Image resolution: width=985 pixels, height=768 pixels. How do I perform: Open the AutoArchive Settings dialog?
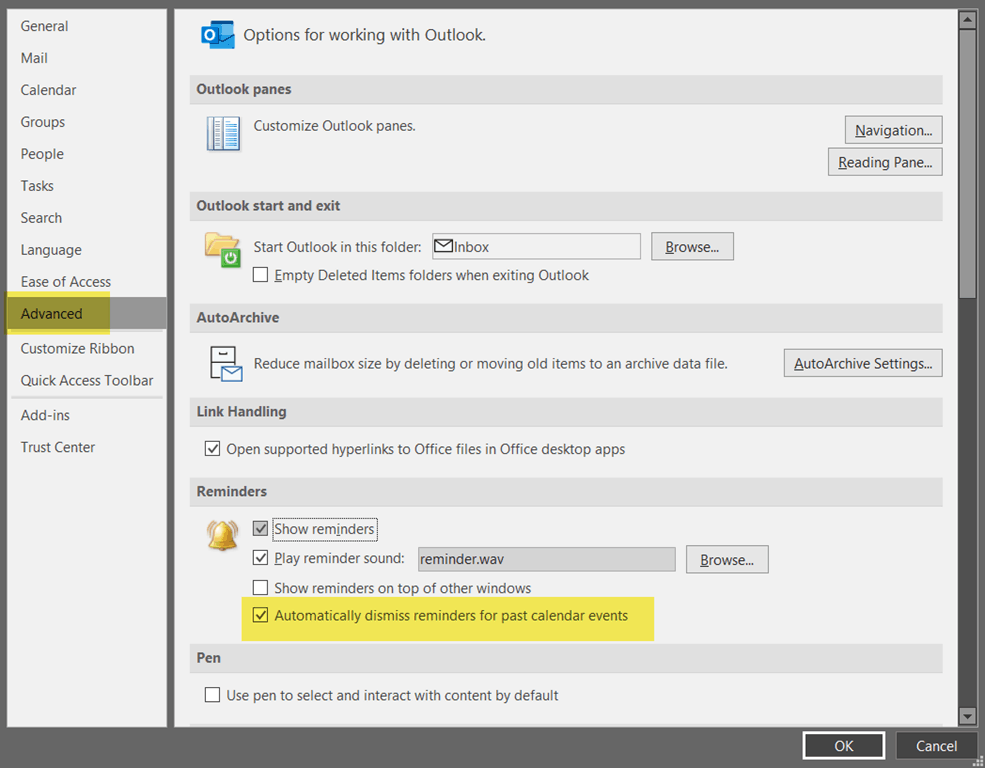(862, 364)
